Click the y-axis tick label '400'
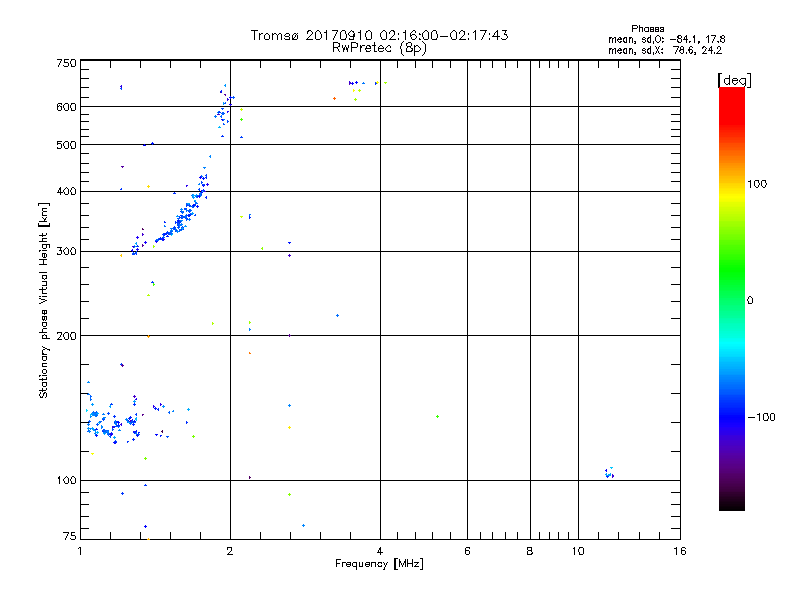The width and height of the screenshot is (800, 600). [x=66, y=191]
